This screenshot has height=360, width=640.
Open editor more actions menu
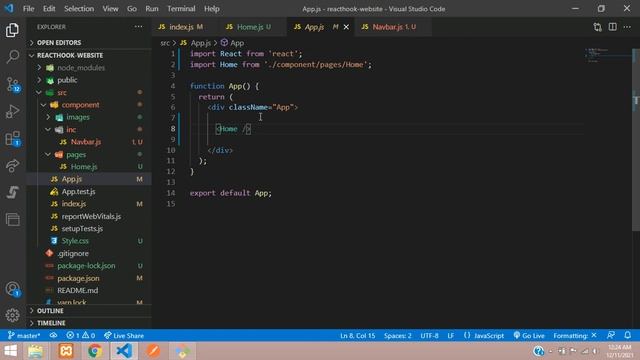[x=627, y=27]
